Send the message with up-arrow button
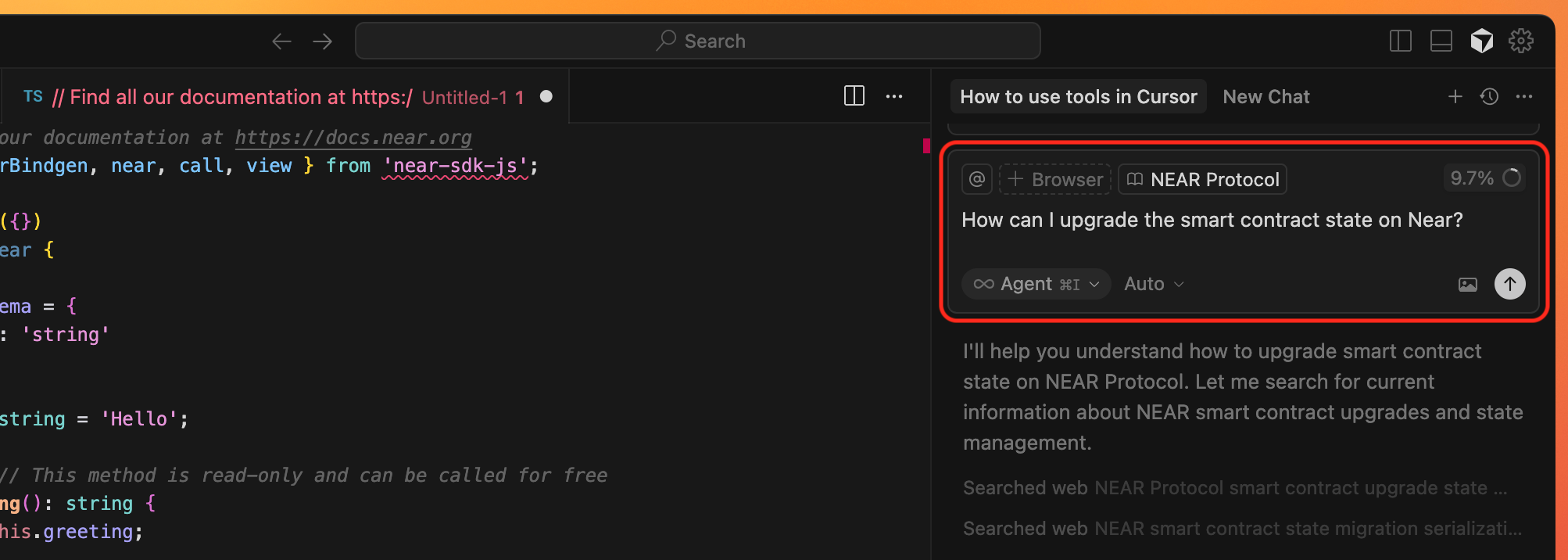 [1509, 283]
